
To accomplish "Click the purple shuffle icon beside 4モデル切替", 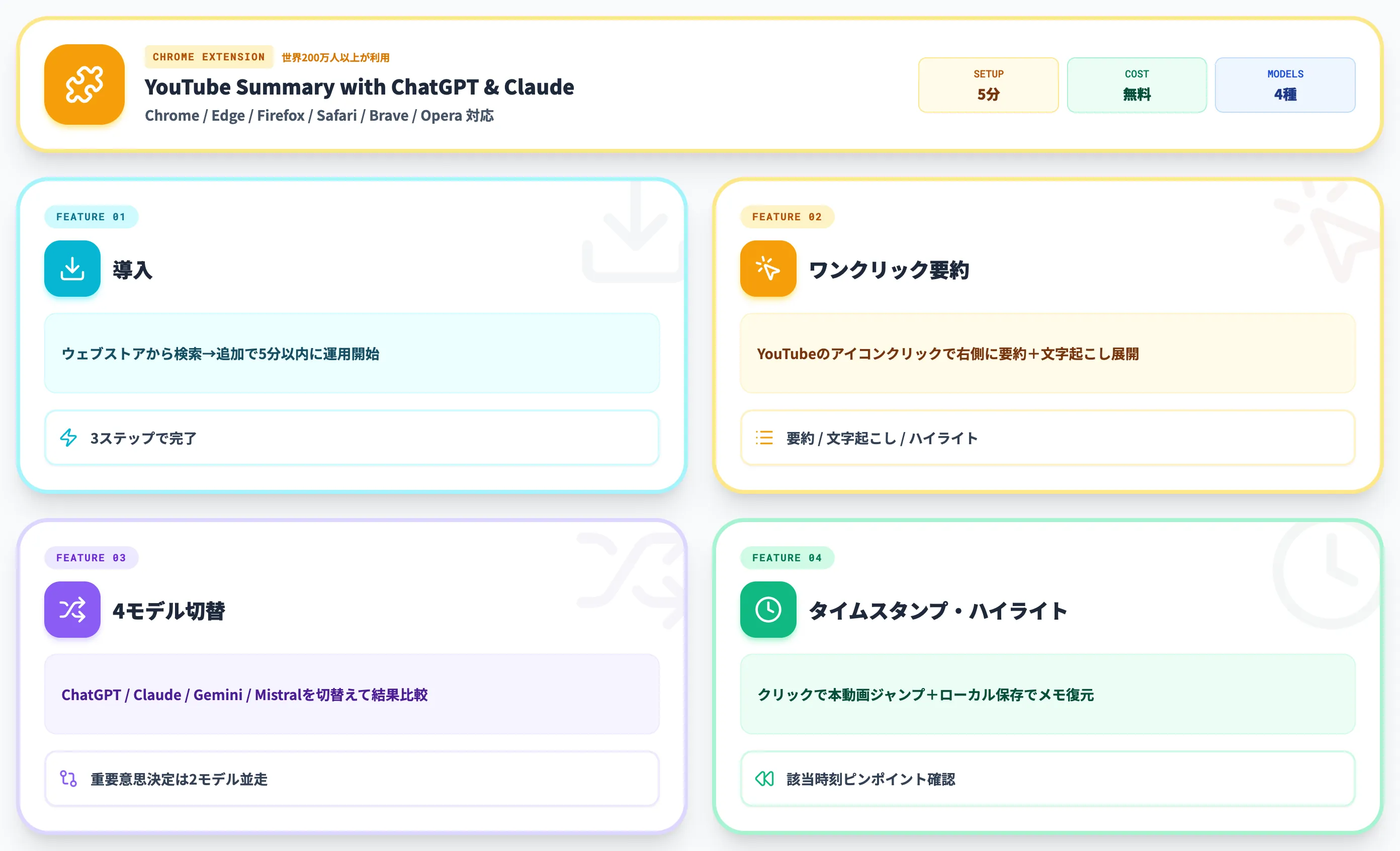I will point(72,610).
